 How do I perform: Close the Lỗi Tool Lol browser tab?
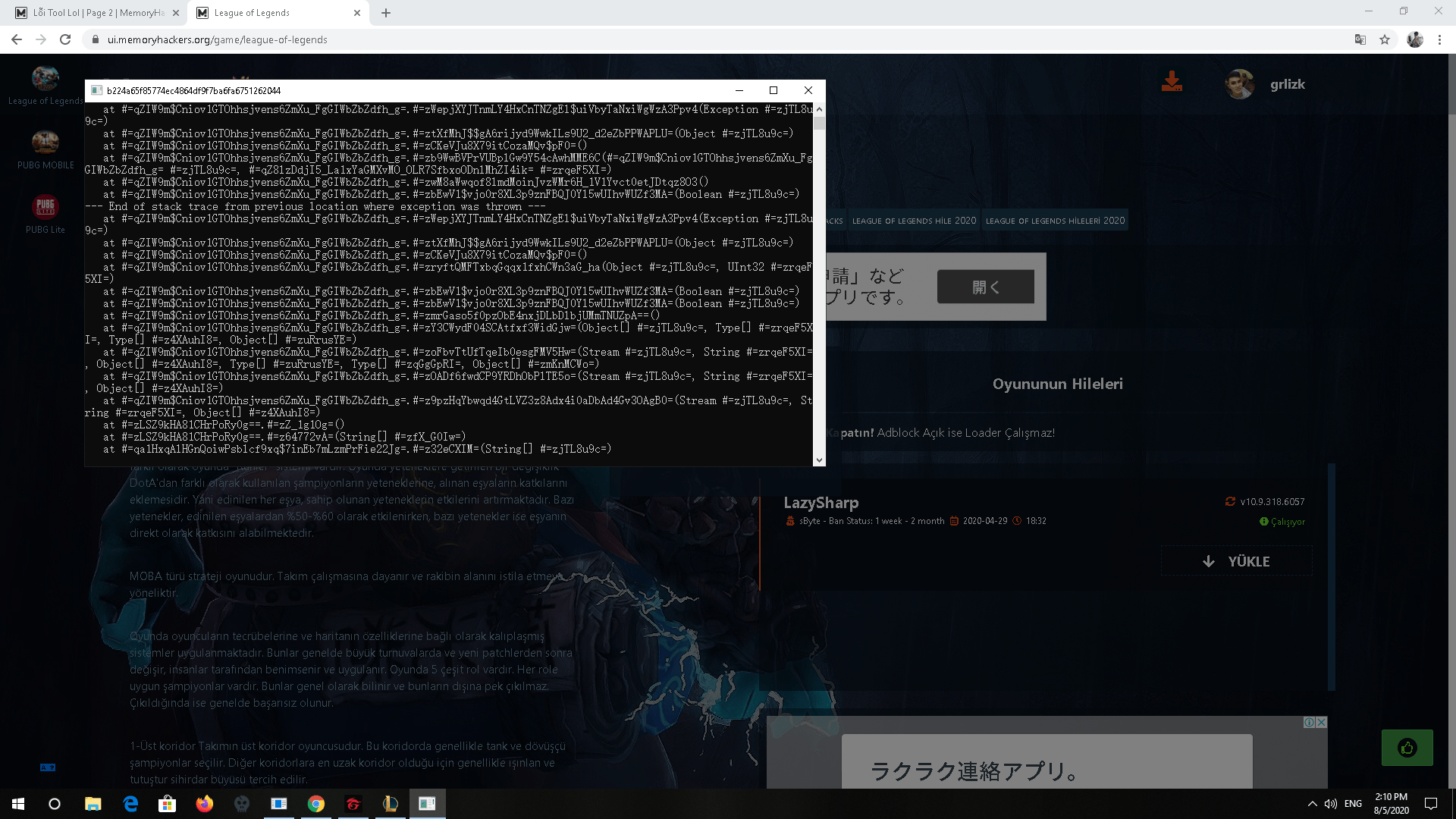click(x=175, y=13)
